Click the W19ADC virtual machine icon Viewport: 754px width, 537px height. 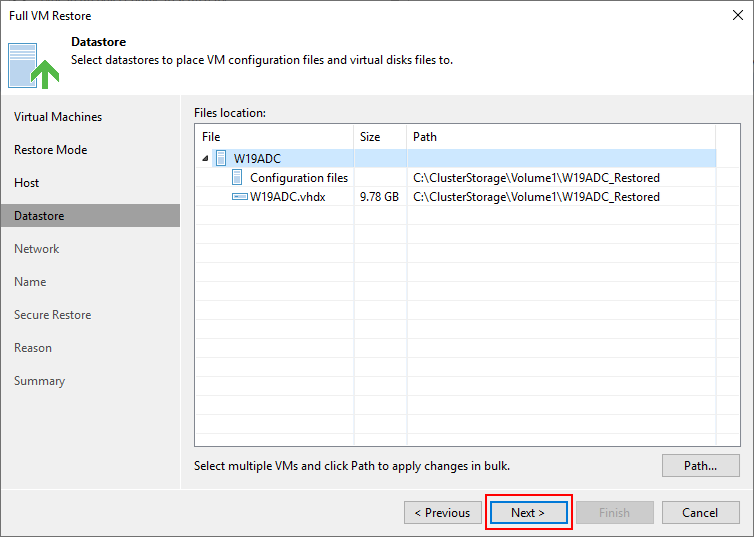221,158
